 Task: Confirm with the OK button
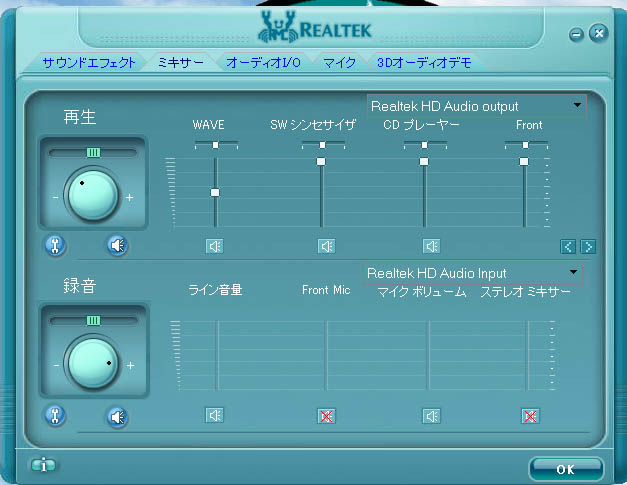566,469
